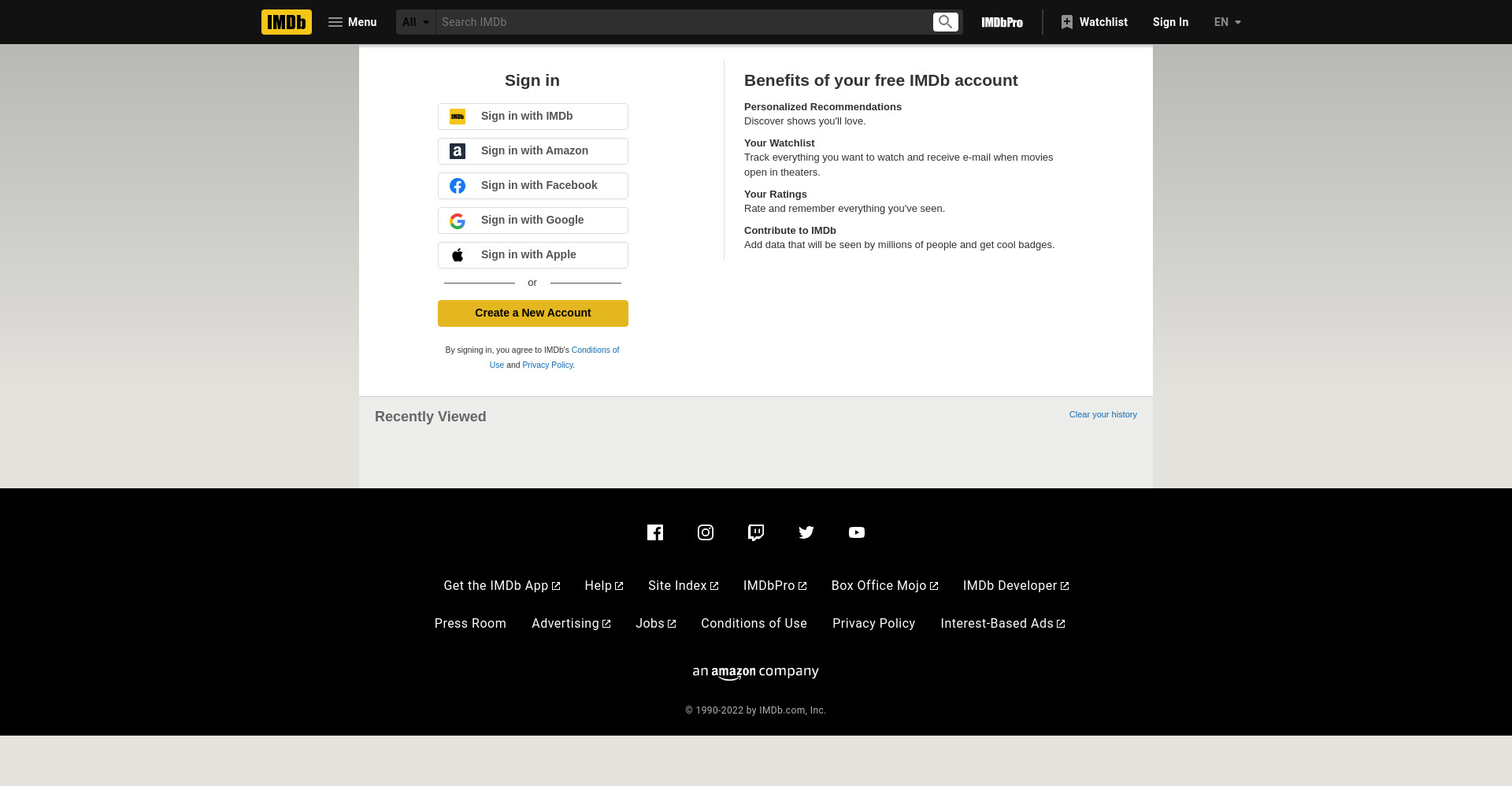1512x786 pixels.
Task: Open the hamburger Menu
Action: (x=352, y=22)
